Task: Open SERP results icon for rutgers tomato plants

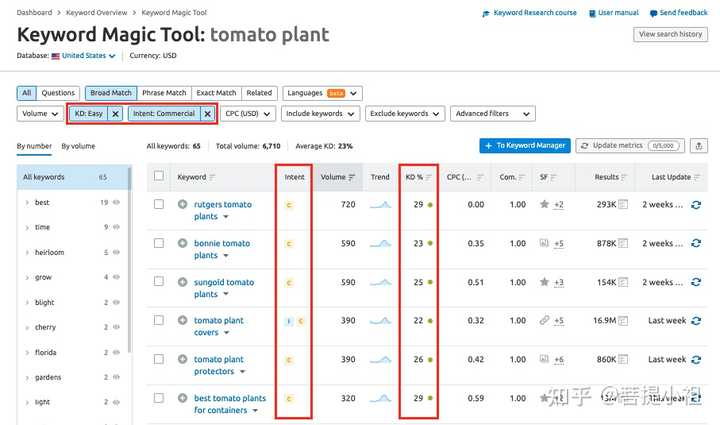Action: (x=623, y=204)
